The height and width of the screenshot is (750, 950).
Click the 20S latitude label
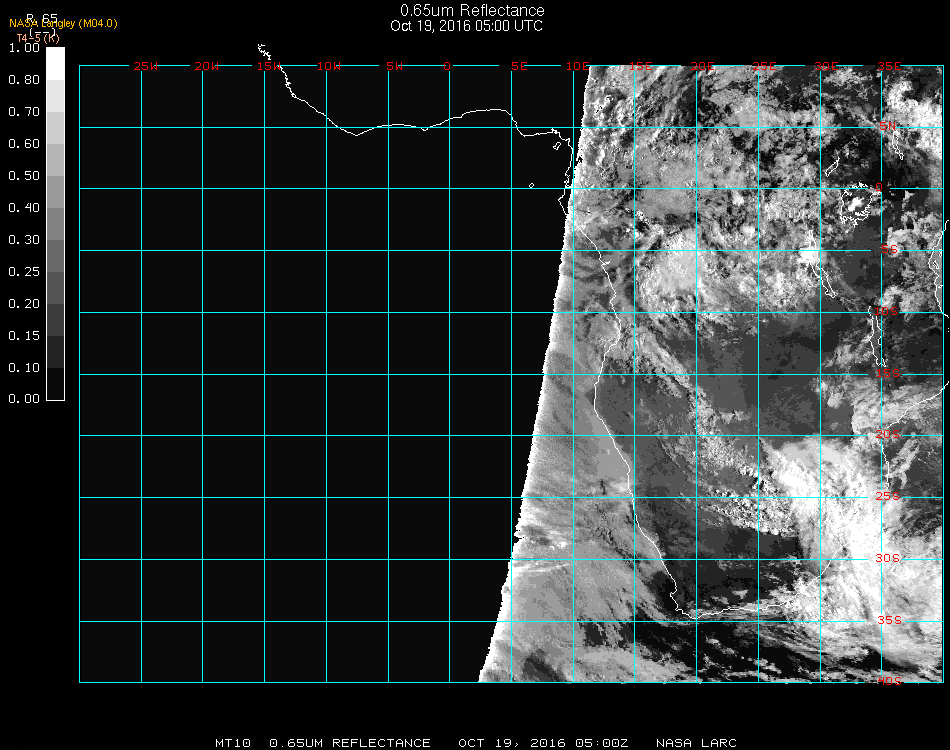888,434
